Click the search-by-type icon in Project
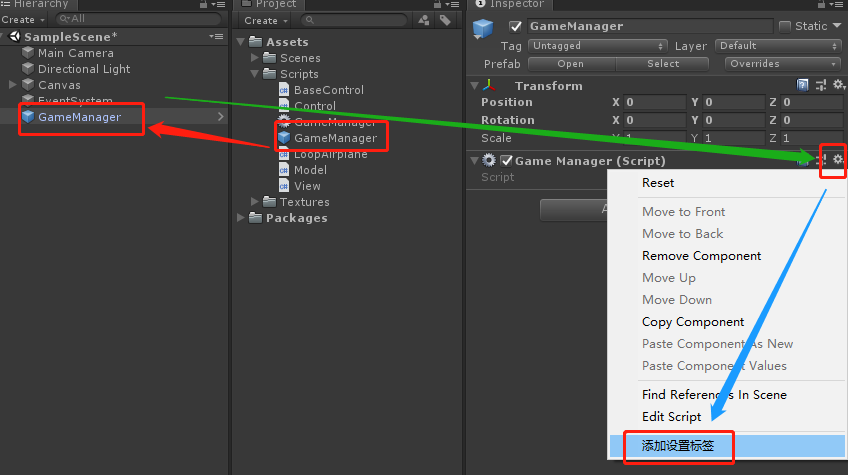Screen dimensions: 848x475 pyautogui.click(x=424, y=21)
